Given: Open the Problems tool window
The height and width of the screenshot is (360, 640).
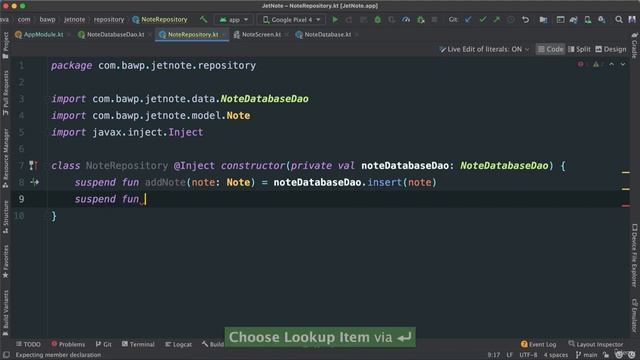Looking at the screenshot, I should tap(68, 344).
